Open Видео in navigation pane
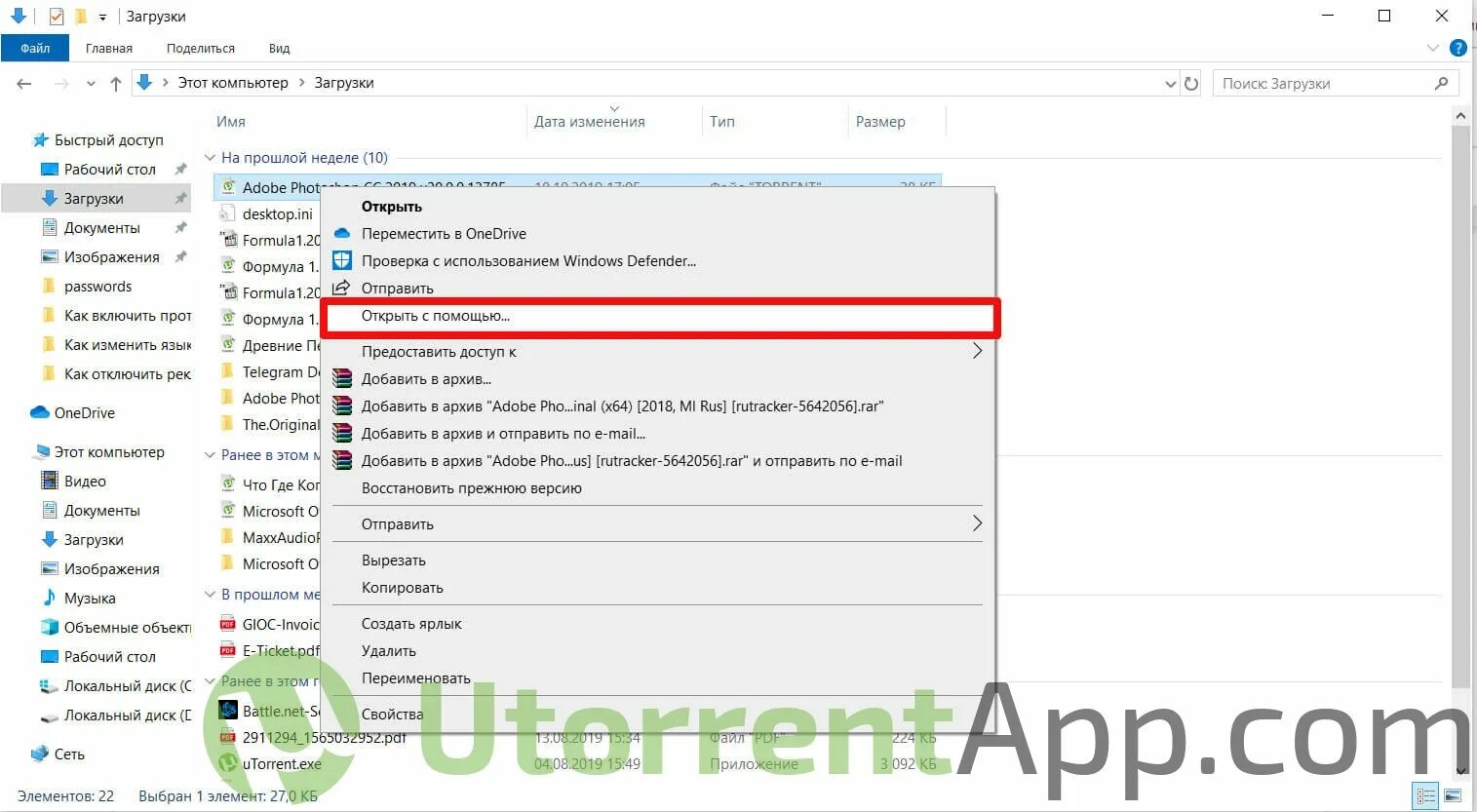The width and height of the screenshot is (1477, 812). 85,482
